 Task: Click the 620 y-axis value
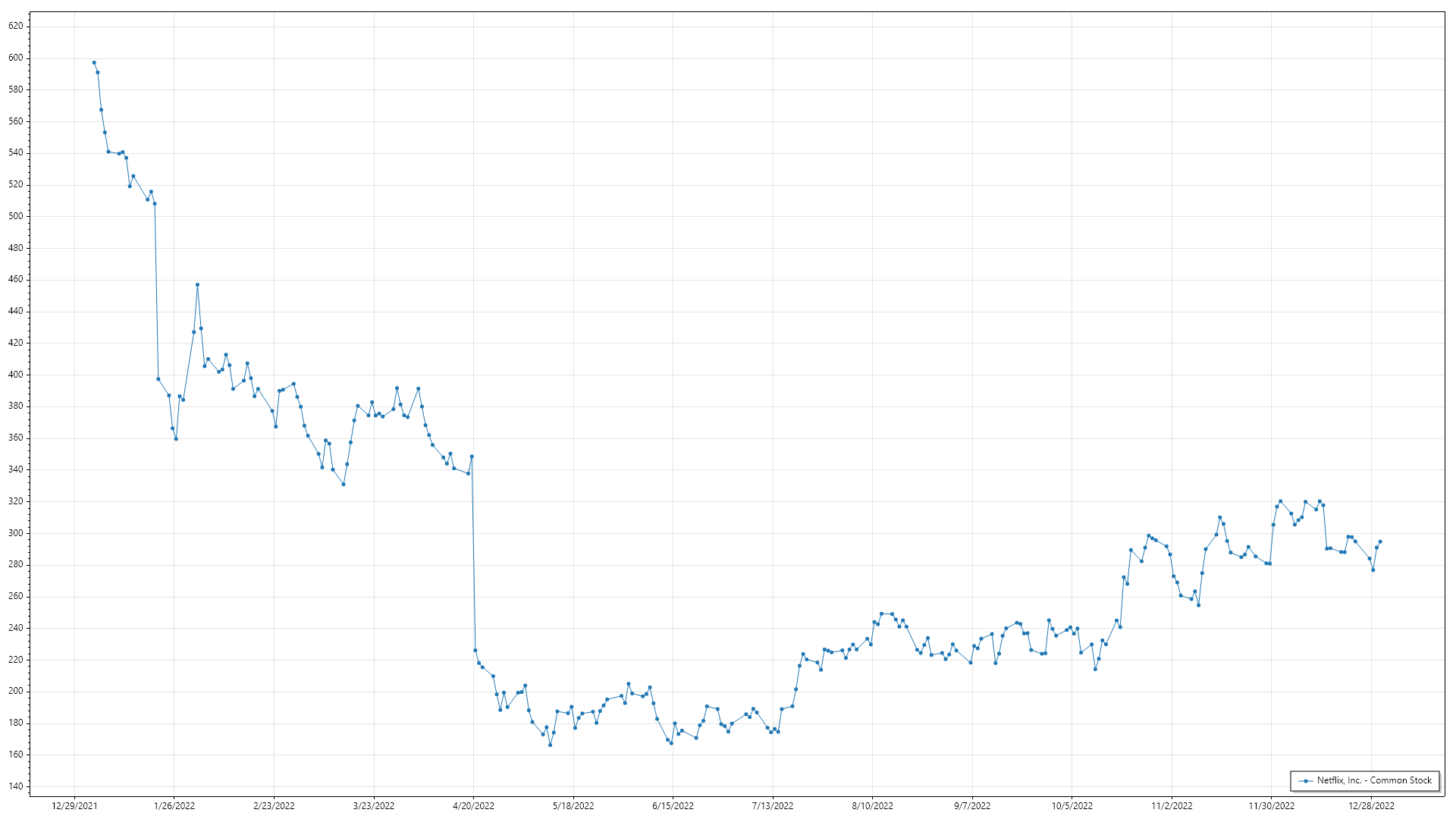(16, 26)
